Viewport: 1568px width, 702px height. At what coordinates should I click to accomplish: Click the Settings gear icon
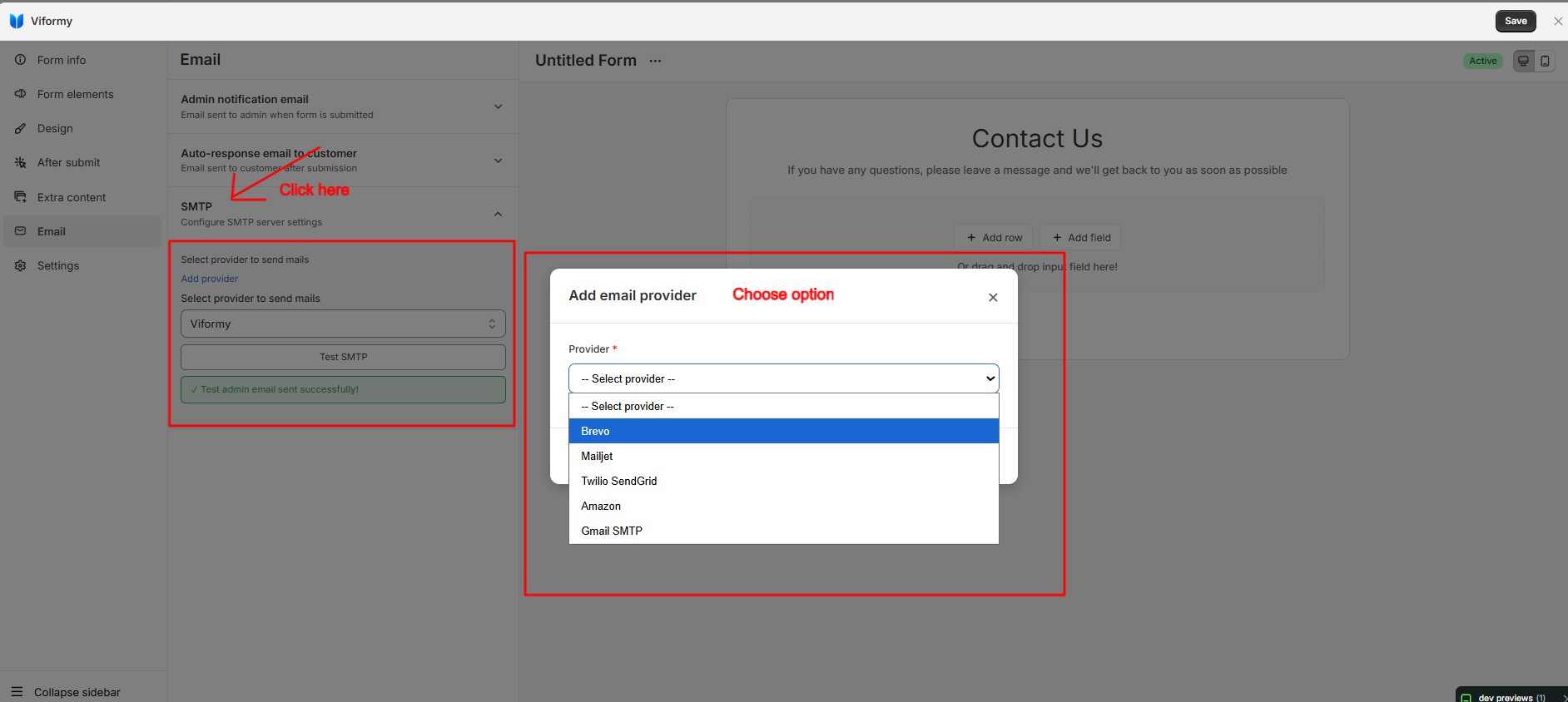tap(20, 265)
